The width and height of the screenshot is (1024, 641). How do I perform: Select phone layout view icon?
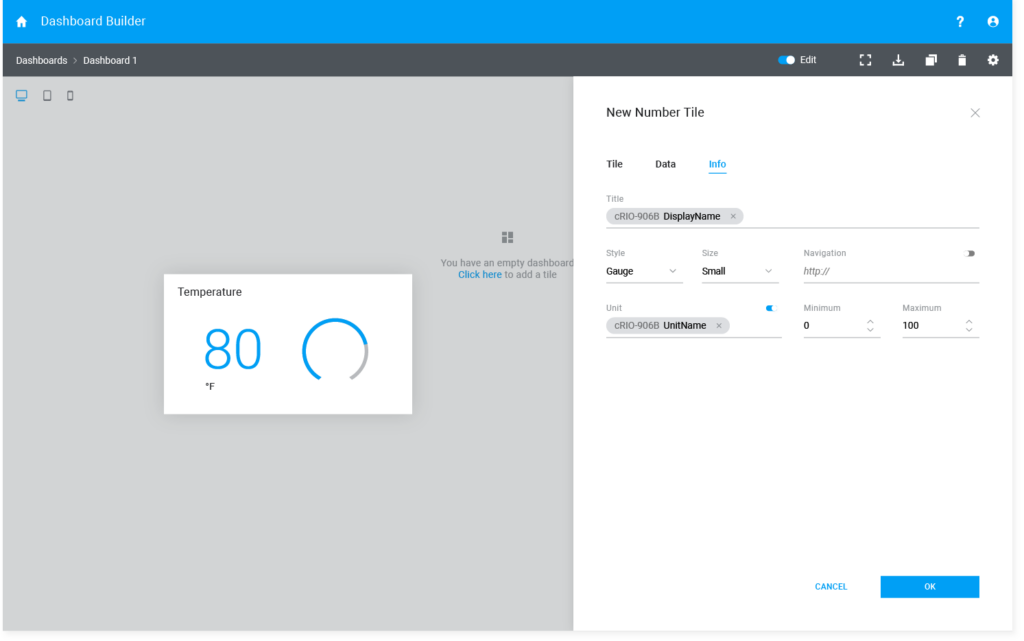click(x=70, y=95)
